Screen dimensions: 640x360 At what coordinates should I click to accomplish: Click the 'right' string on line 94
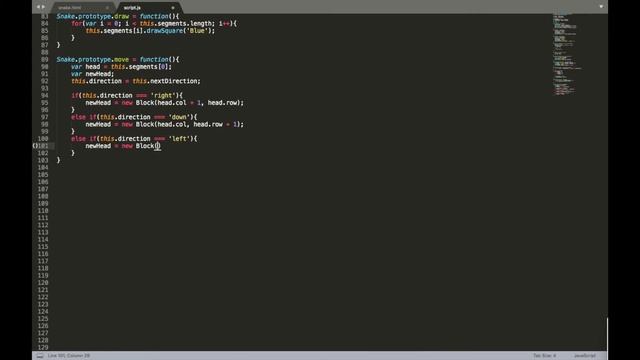[x=163, y=96]
